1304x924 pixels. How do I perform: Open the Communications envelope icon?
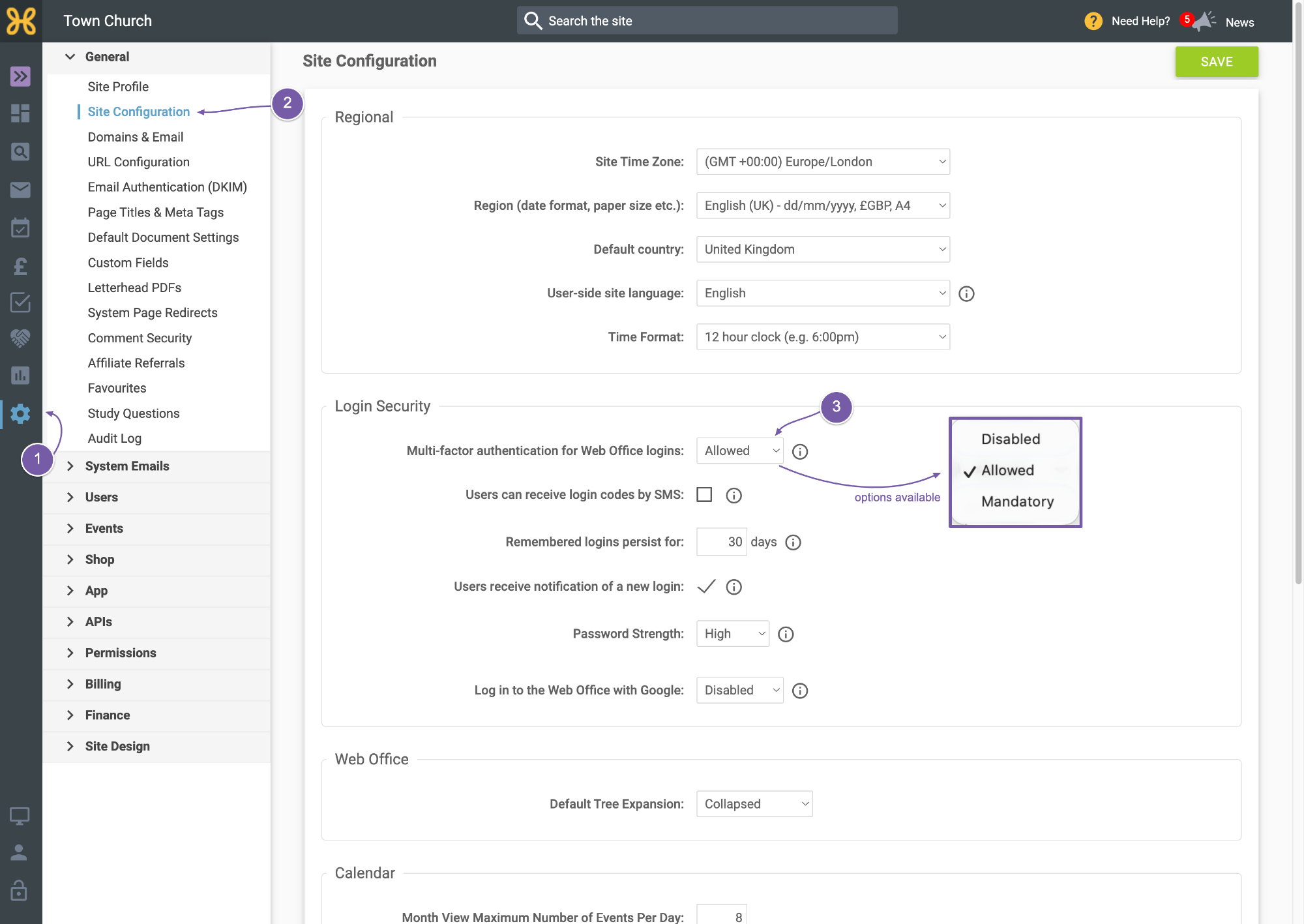20,190
